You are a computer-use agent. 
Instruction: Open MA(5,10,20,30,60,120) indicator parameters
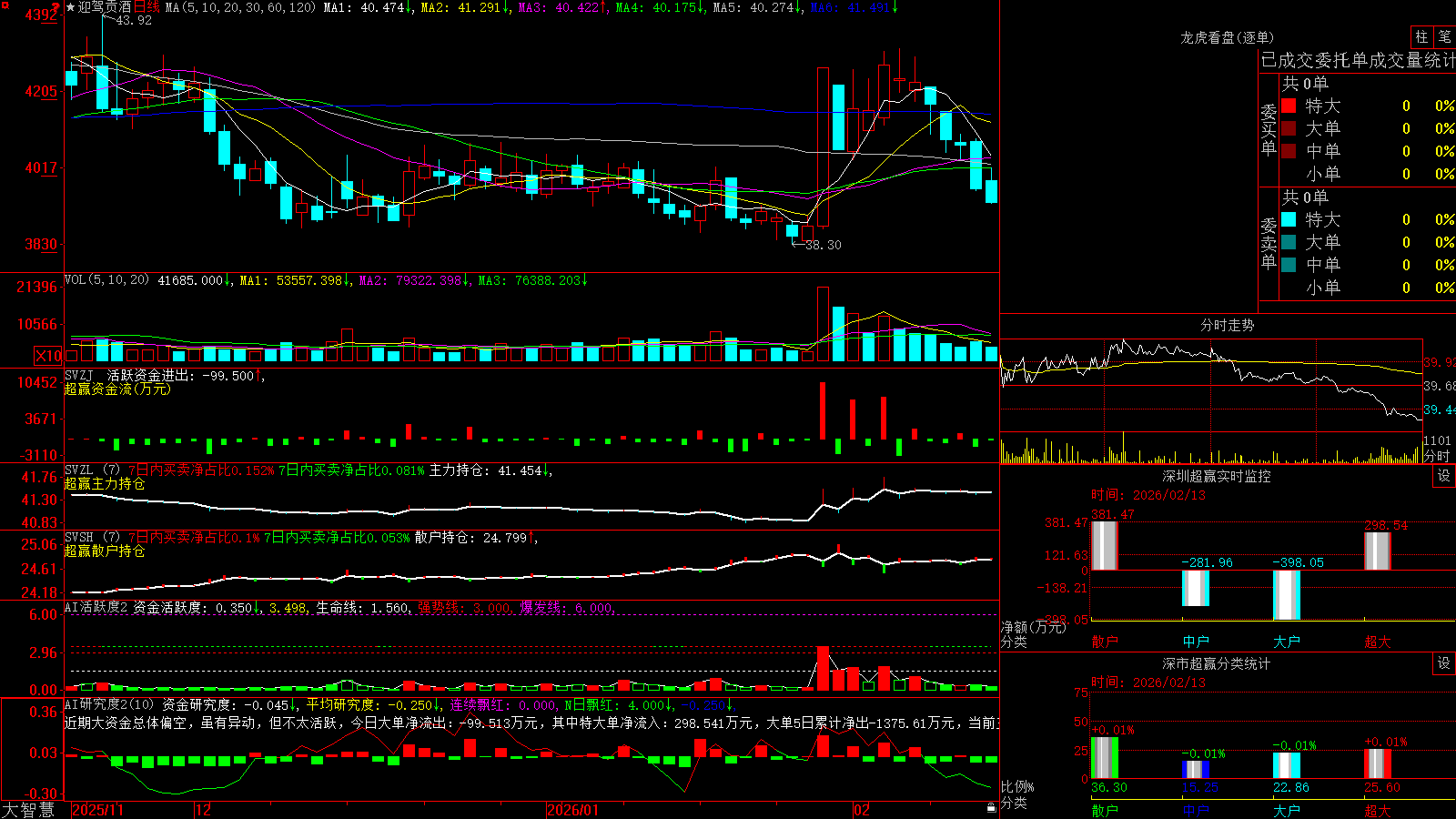tap(240, 7)
